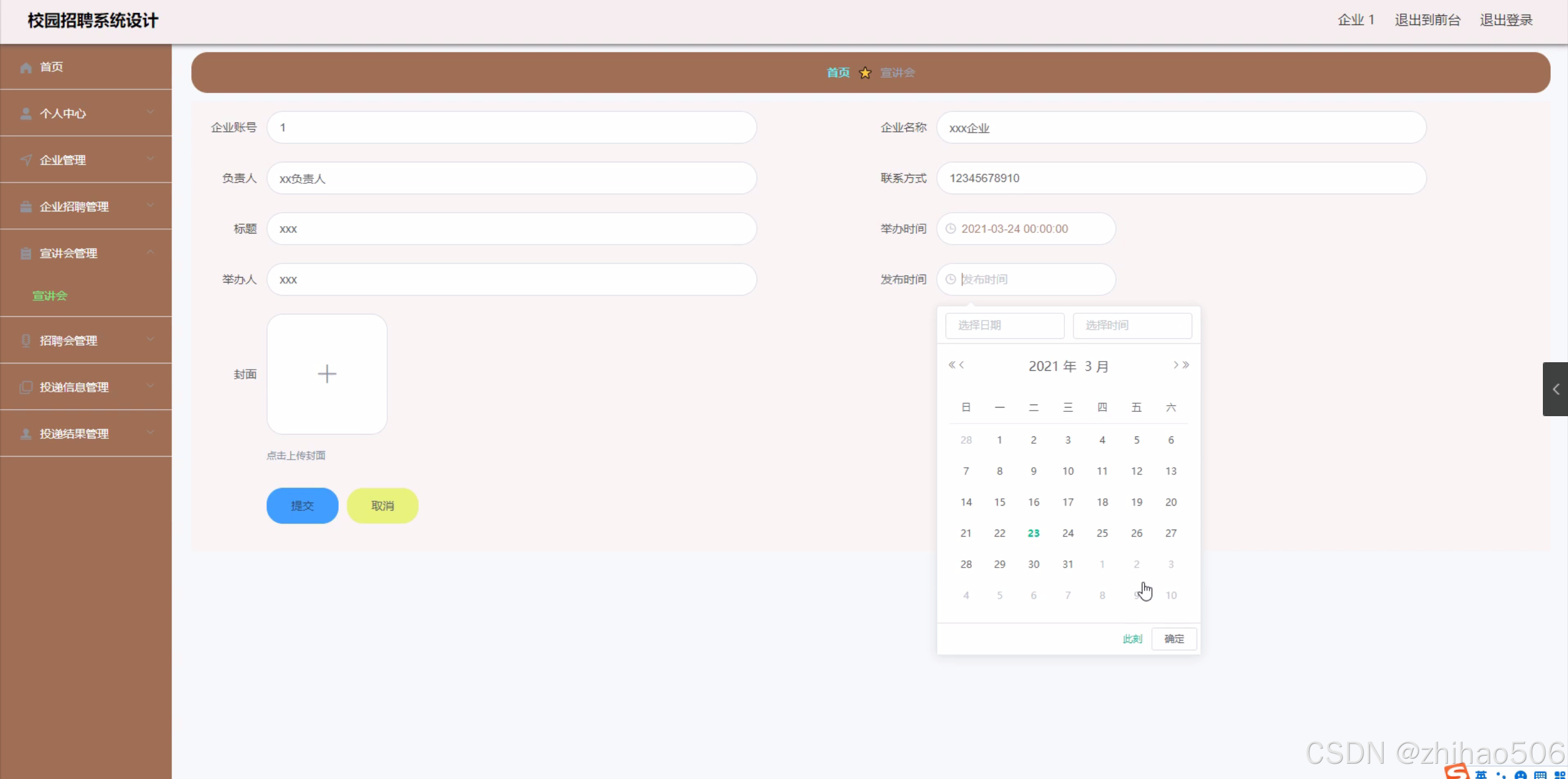Open the collapsed right side panel arrow
1568x779 pixels.
[x=1555, y=389]
